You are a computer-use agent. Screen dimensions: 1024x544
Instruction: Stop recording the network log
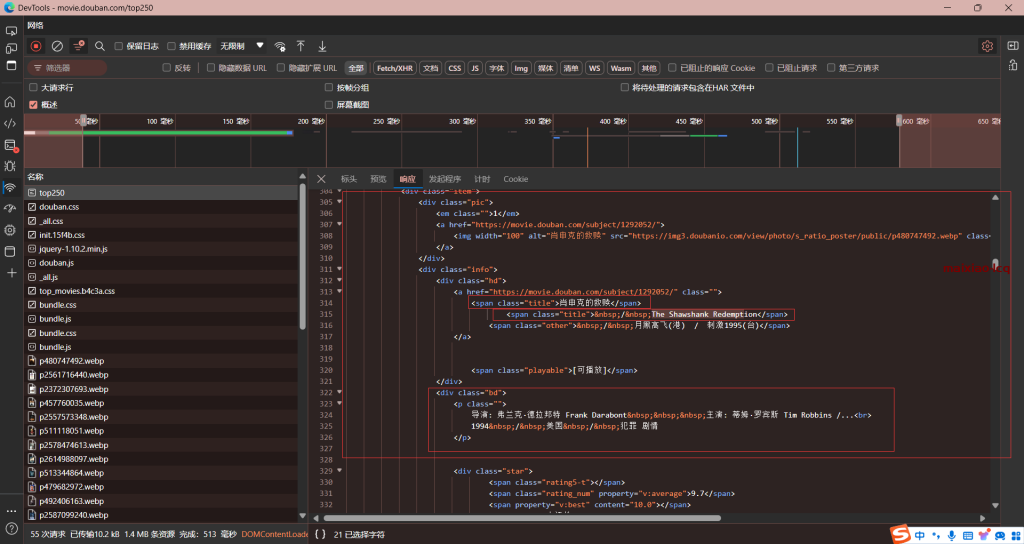[36, 46]
